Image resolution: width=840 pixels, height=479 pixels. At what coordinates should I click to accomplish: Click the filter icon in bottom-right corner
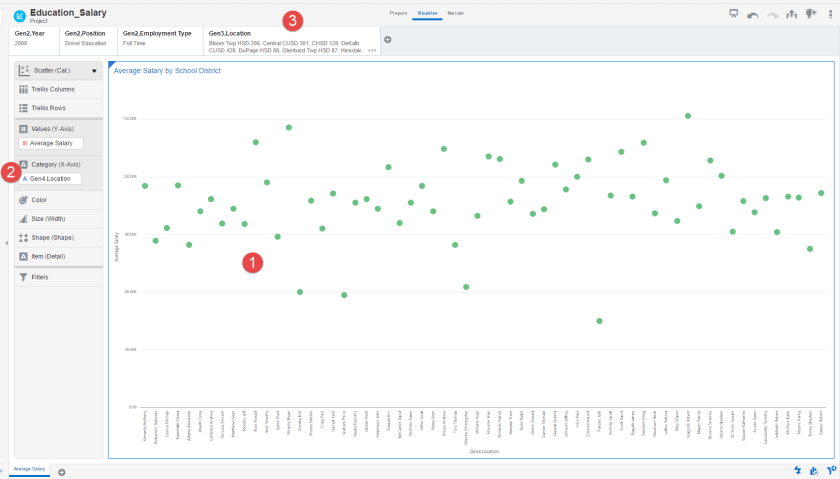click(831, 470)
